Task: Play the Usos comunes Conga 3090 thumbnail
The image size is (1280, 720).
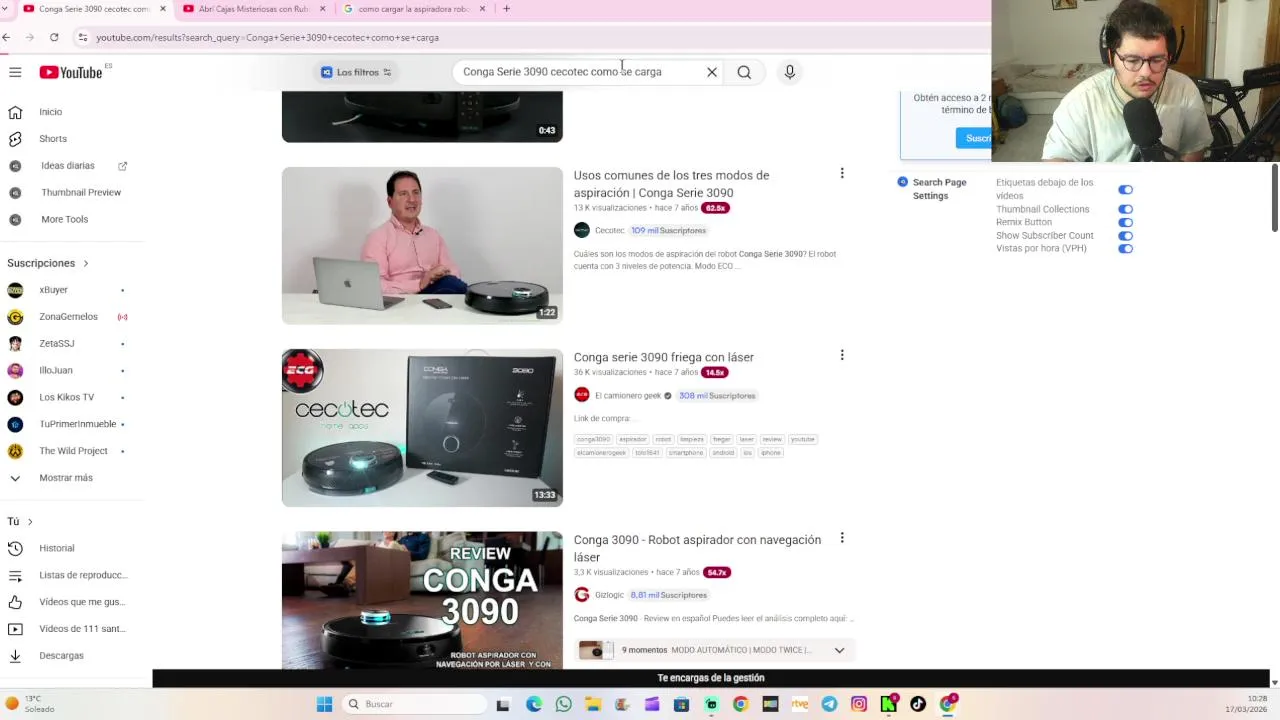Action: [422, 246]
